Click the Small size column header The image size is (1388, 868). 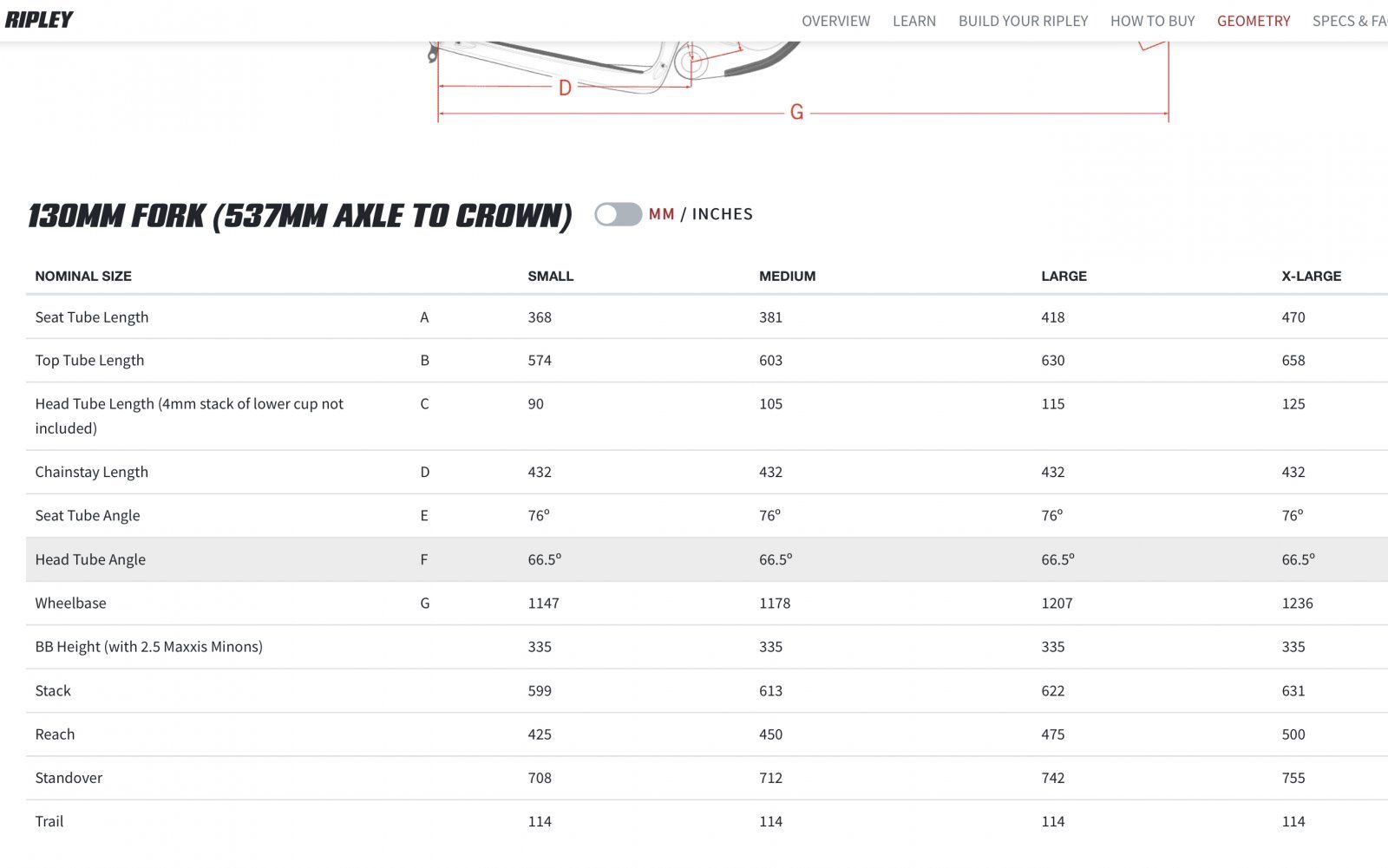(x=551, y=276)
